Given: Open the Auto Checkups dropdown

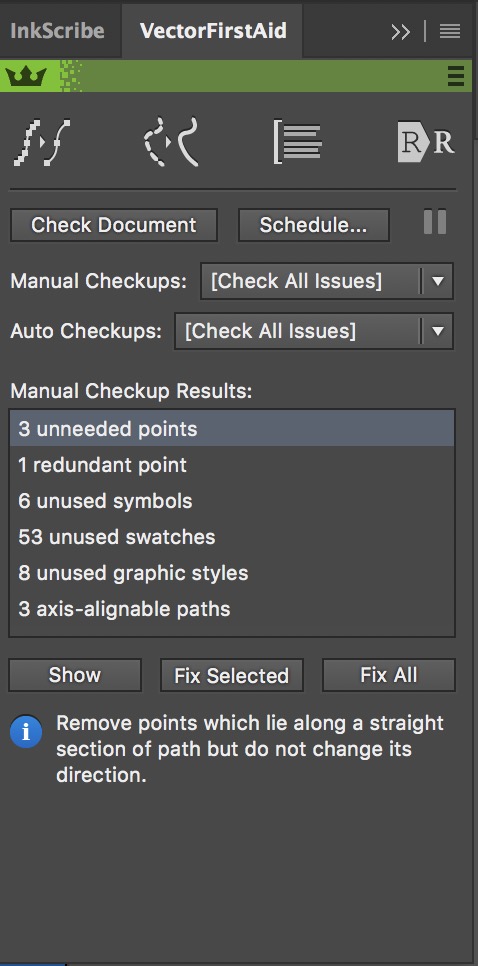Looking at the screenshot, I should click(x=314, y=331).
